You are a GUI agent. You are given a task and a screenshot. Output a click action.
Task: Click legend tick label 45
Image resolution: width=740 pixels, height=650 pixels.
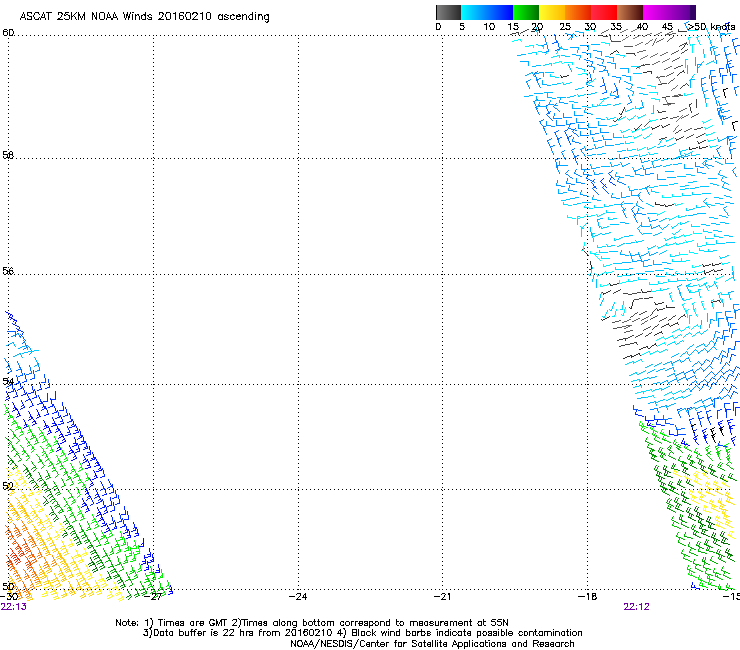tap(667, 27)
